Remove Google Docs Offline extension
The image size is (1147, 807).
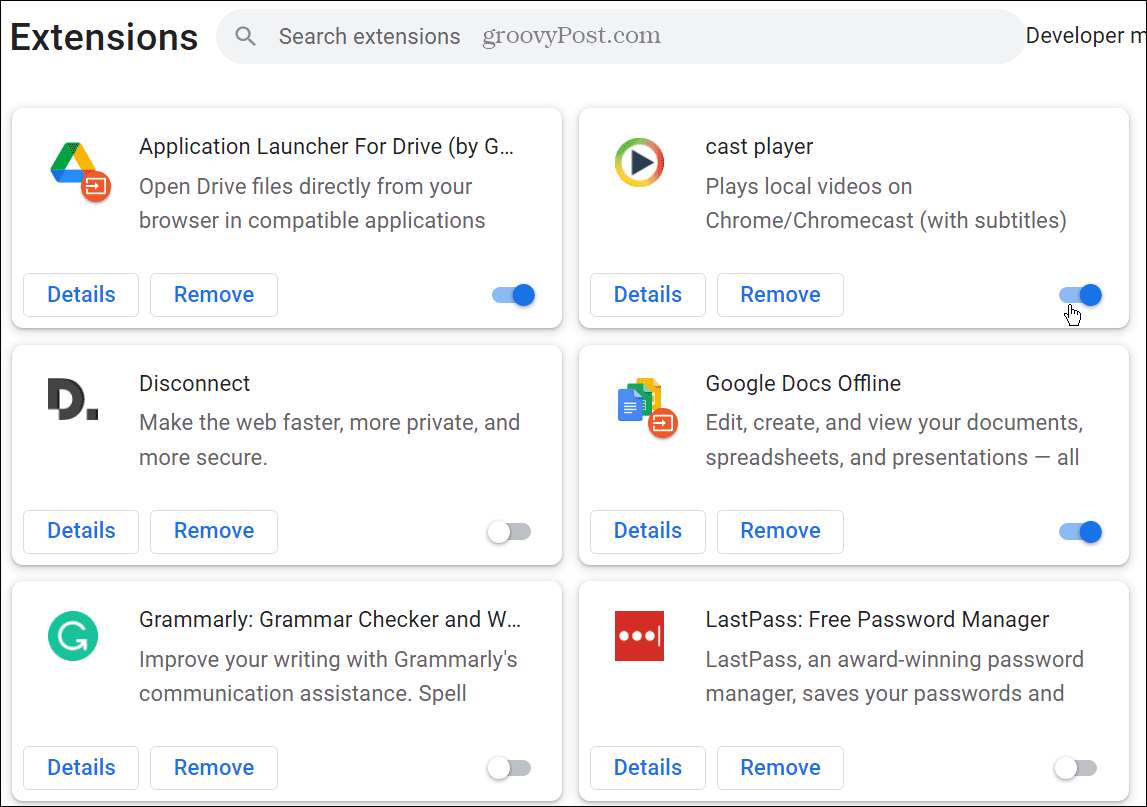coord(780,531)
